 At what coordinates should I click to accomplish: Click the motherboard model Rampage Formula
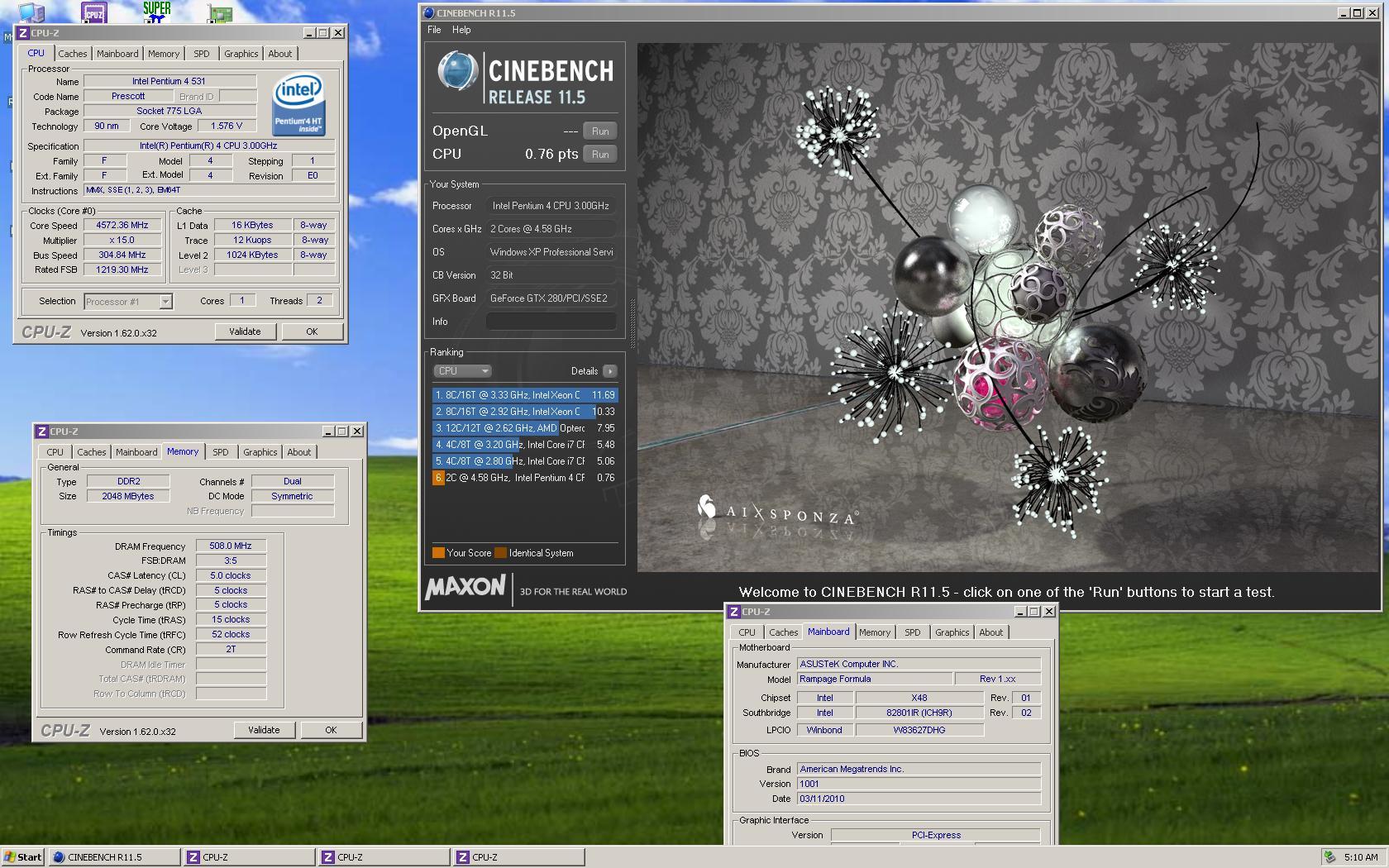[874, 679]
